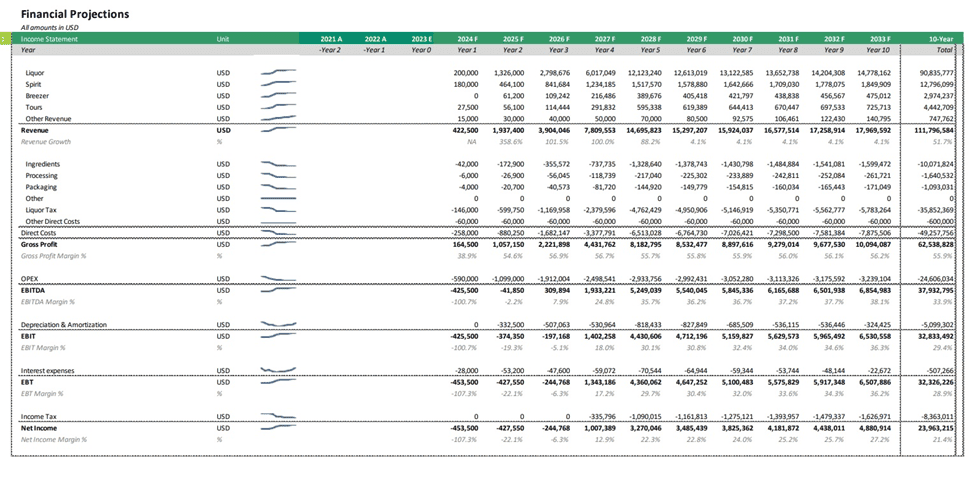This screenshot has width=975, height=477.
Task: Click the Interest expenses sparkline
Action: pyautogui.click(x=279, y=371)
